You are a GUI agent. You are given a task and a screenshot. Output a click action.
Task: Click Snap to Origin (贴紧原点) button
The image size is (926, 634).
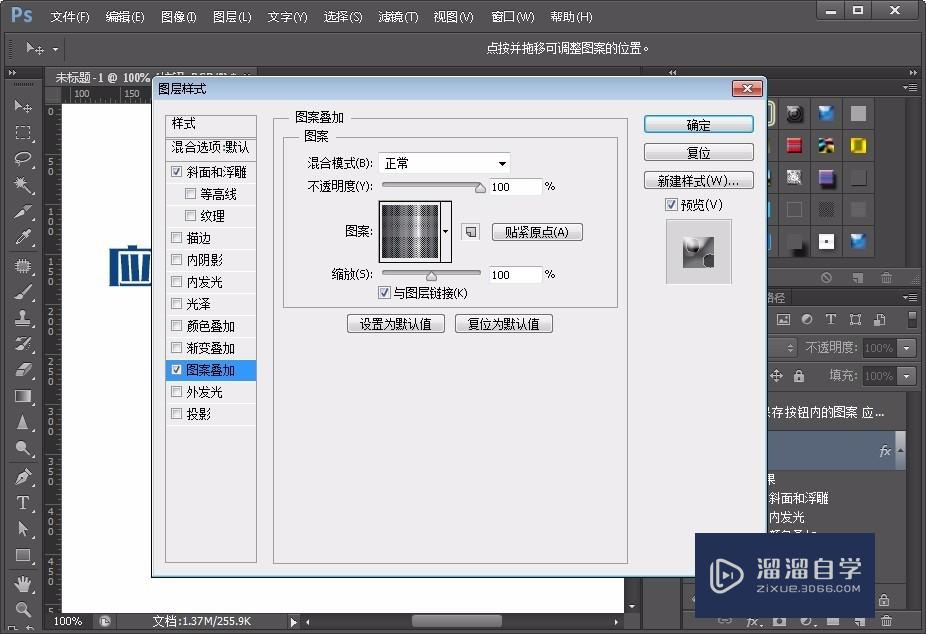pos(537,232)
